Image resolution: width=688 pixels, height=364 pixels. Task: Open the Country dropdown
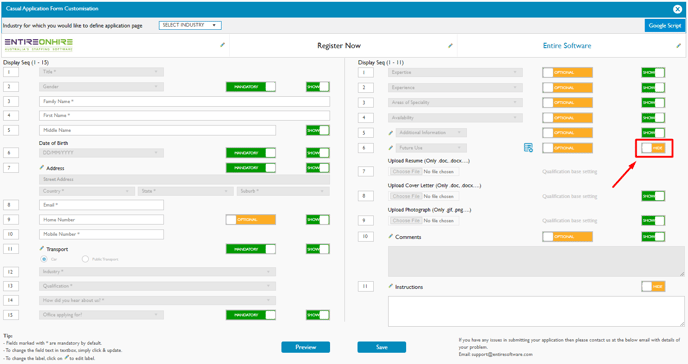pos(87,191)
